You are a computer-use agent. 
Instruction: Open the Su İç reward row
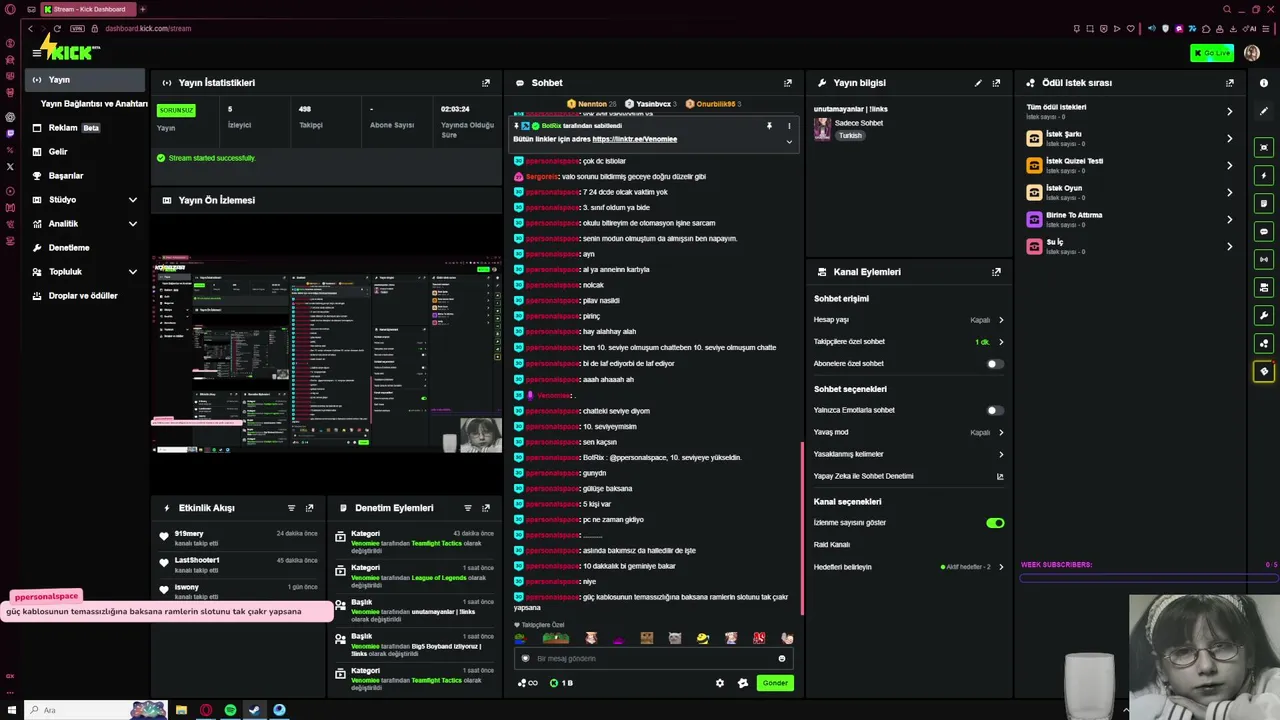[x=1132, y=246]
